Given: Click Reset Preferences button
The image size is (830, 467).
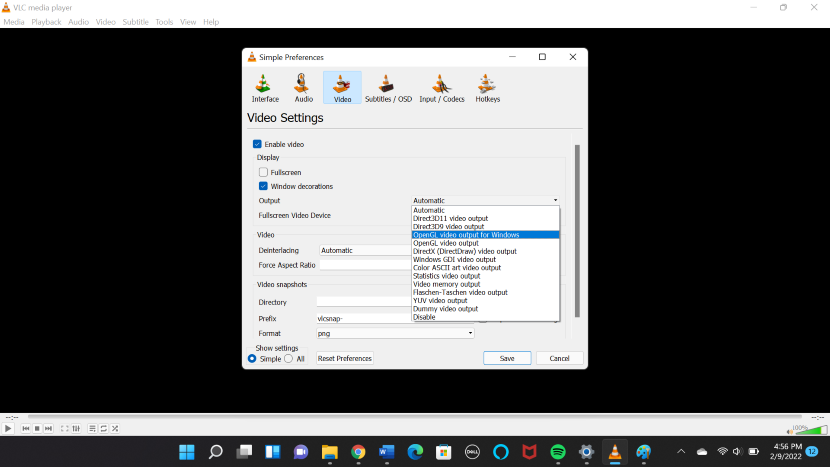Looking at the screenshot, I should click(345, 358).
